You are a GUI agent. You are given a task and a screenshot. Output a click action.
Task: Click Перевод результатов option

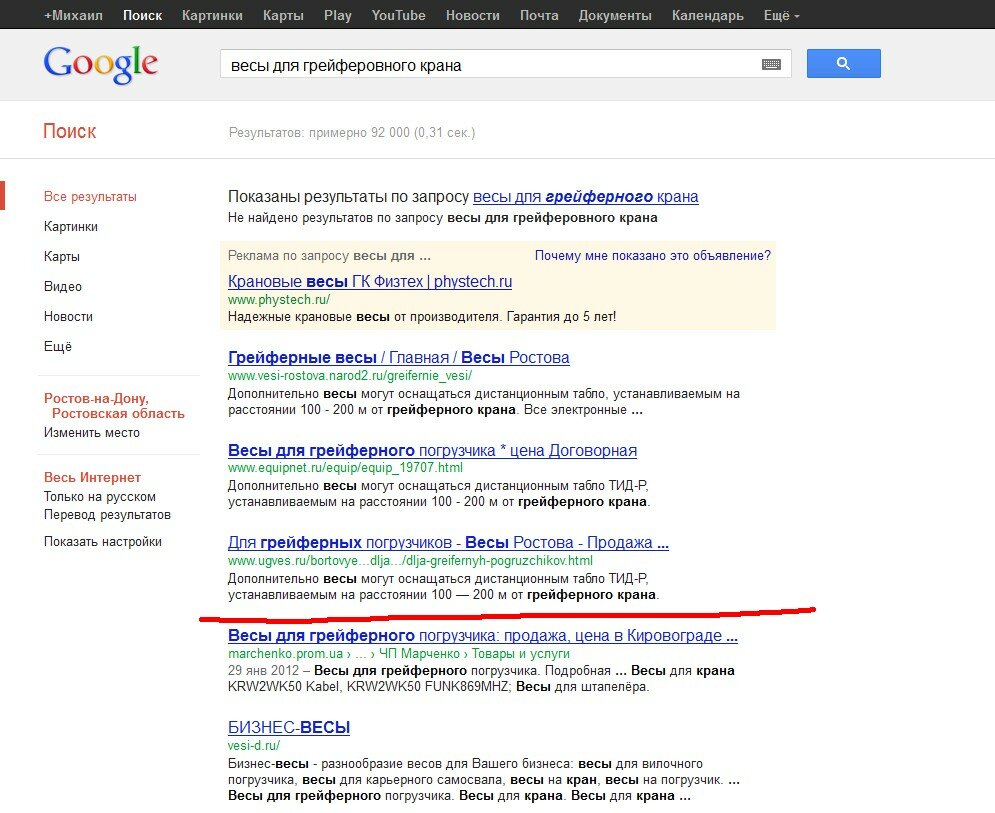pyautogui.click(x=107, y=515)
